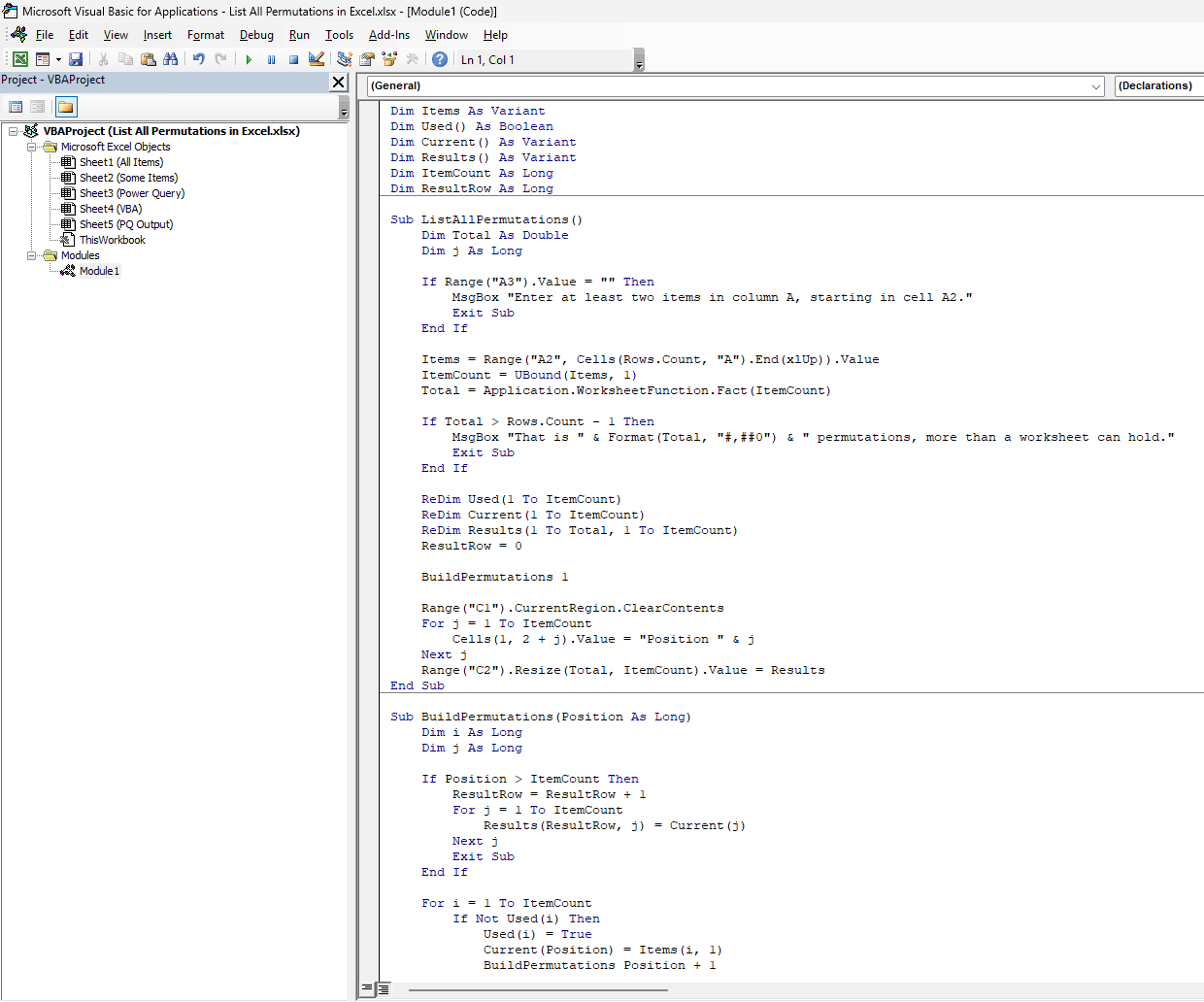This screenshot has height=1002, width=1204.
Task: Close the Project - VBAProject pane
Action: coord(339,83)
